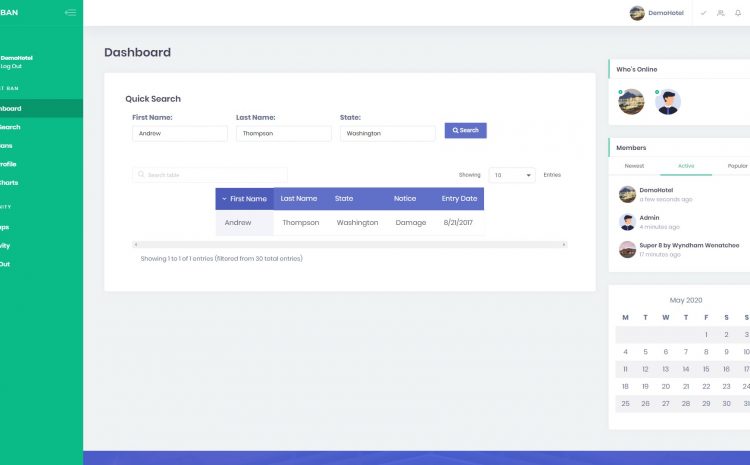Viewport: 750px width, 465px height.
Task: Select May 15 on the calendar
Action: (706, 369)
